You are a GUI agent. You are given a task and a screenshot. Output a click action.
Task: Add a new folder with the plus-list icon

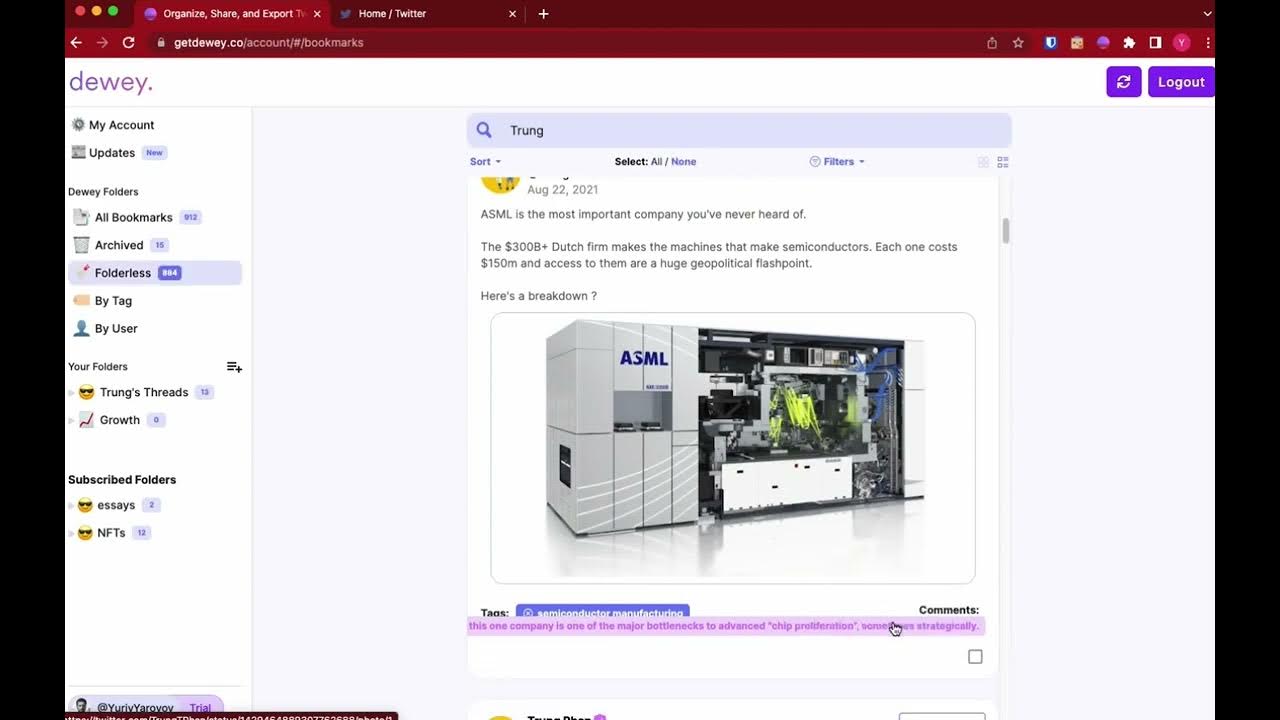tap(234, 367)
